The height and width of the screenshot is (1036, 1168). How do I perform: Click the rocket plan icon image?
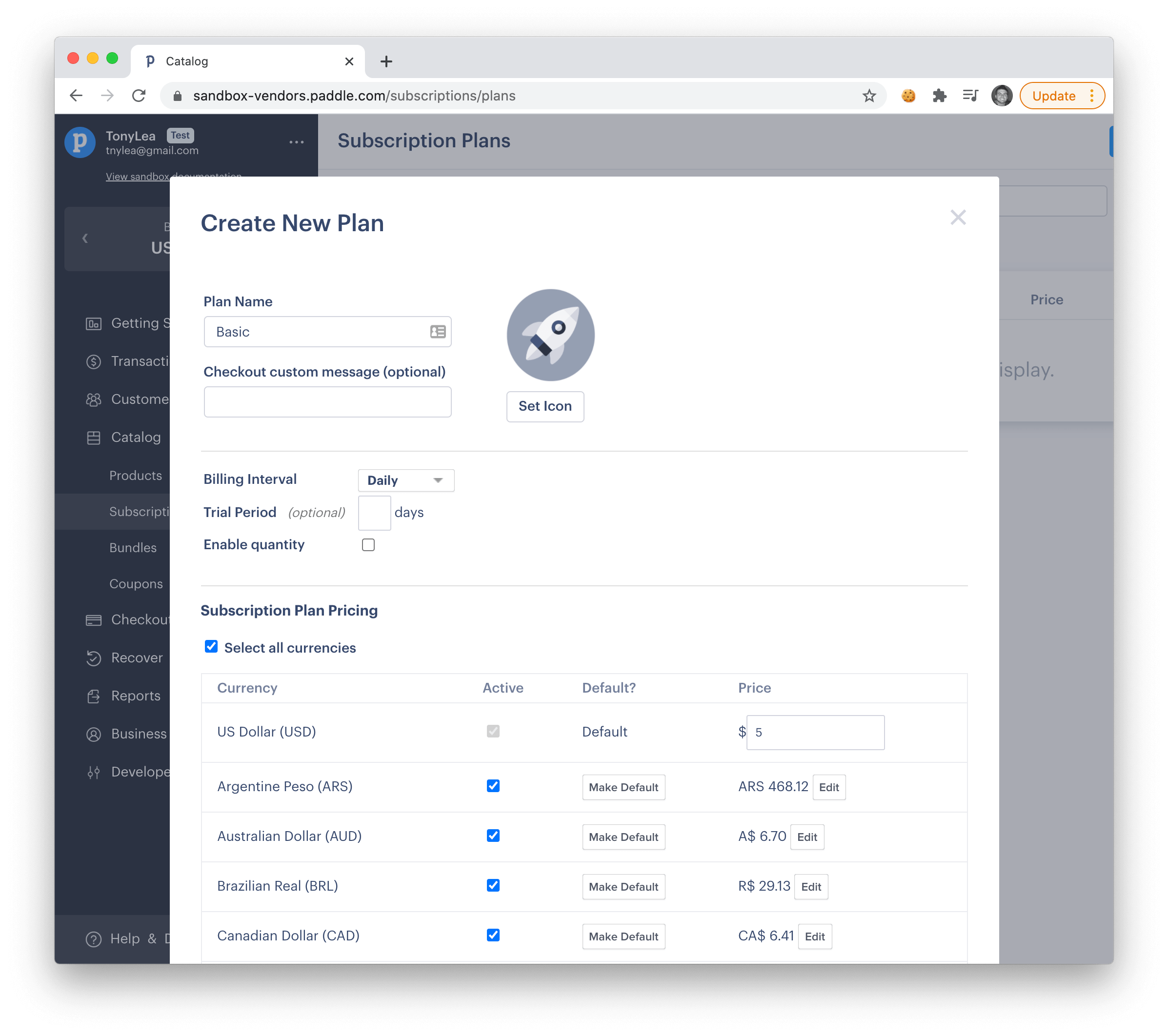(549, 336)
